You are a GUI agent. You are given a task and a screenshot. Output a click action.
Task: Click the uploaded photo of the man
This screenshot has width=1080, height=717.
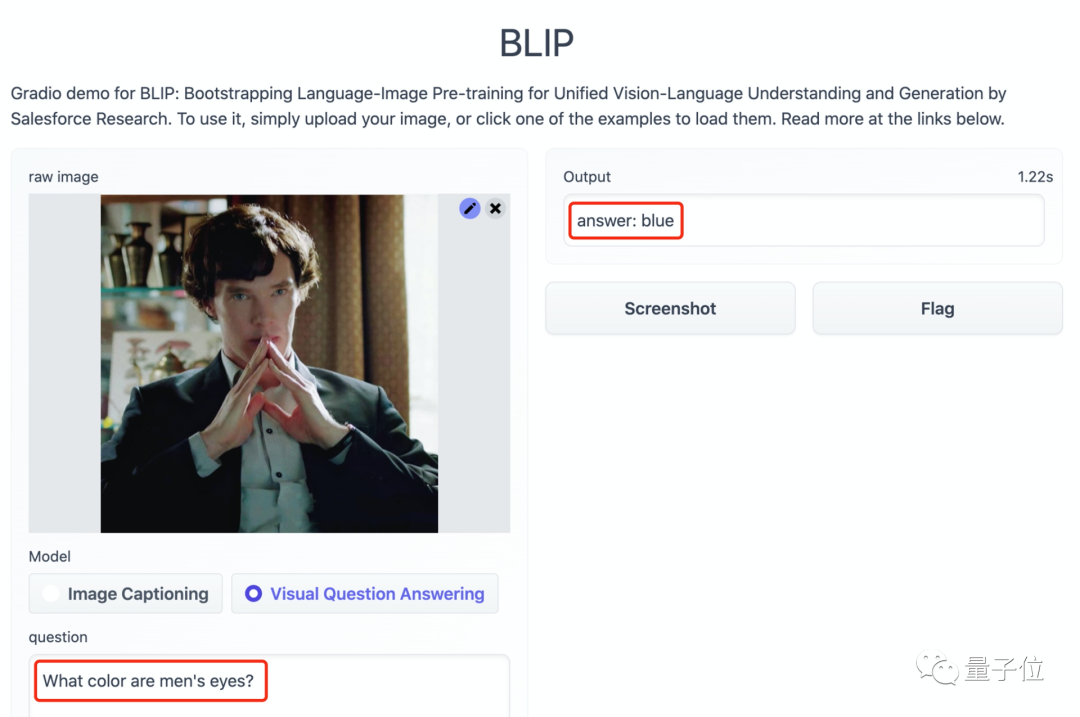[269, 363]
